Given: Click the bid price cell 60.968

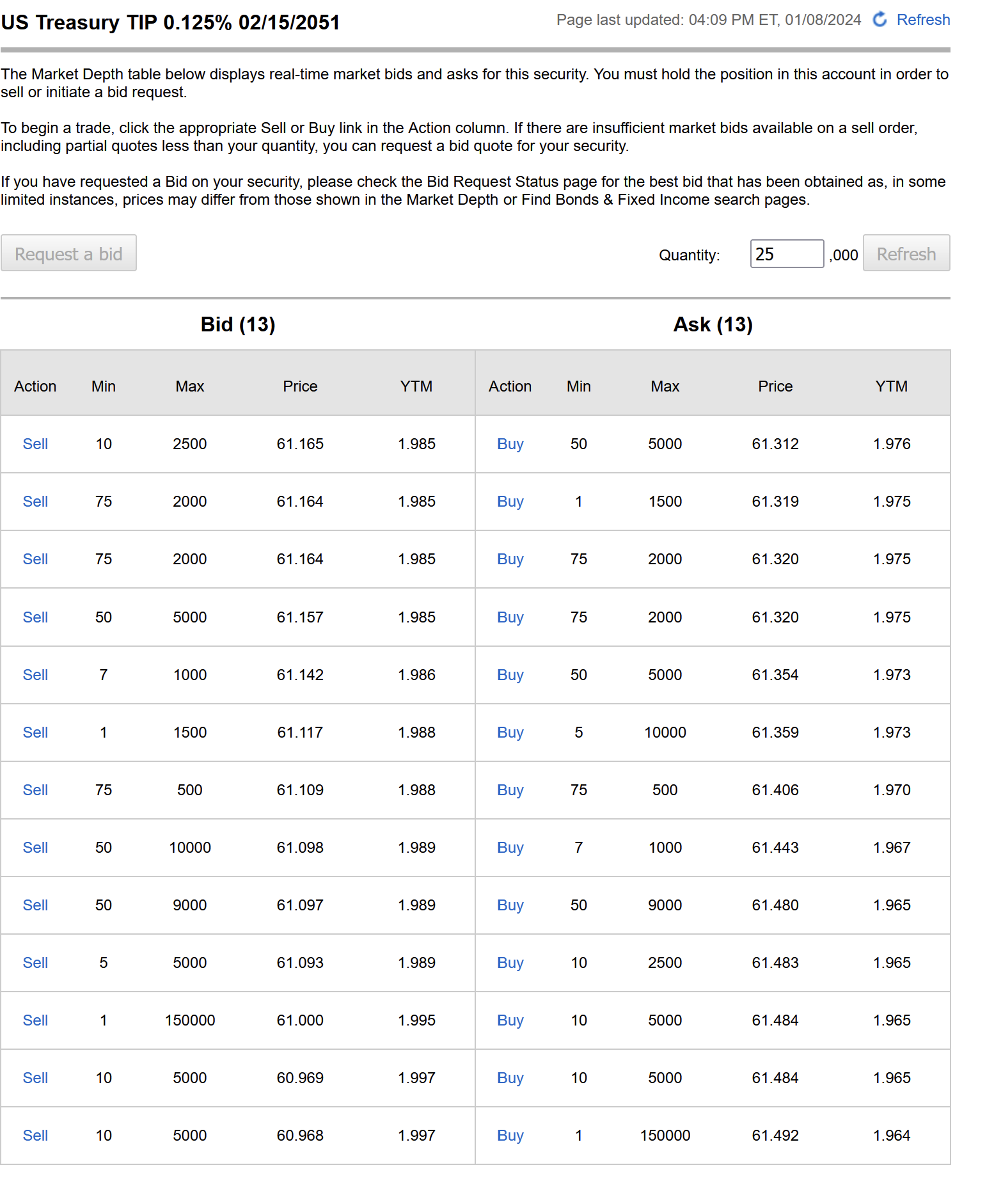Looking at the screenshot, I should click(300, 1136).
